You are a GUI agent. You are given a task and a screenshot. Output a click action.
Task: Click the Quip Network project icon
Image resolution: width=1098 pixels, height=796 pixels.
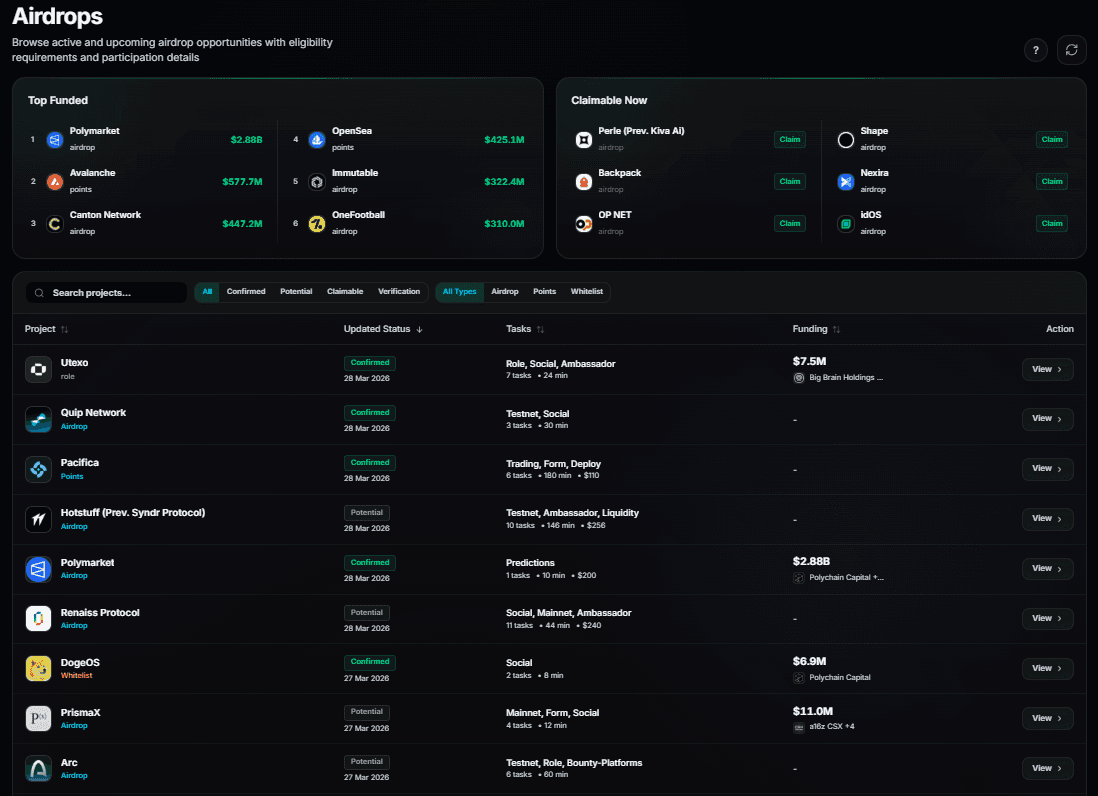click(x=39, y=419)
